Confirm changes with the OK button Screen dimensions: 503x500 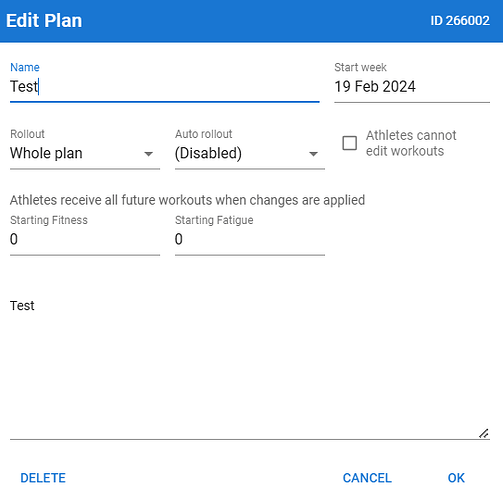pyautogui.click(x=456, y=478)
